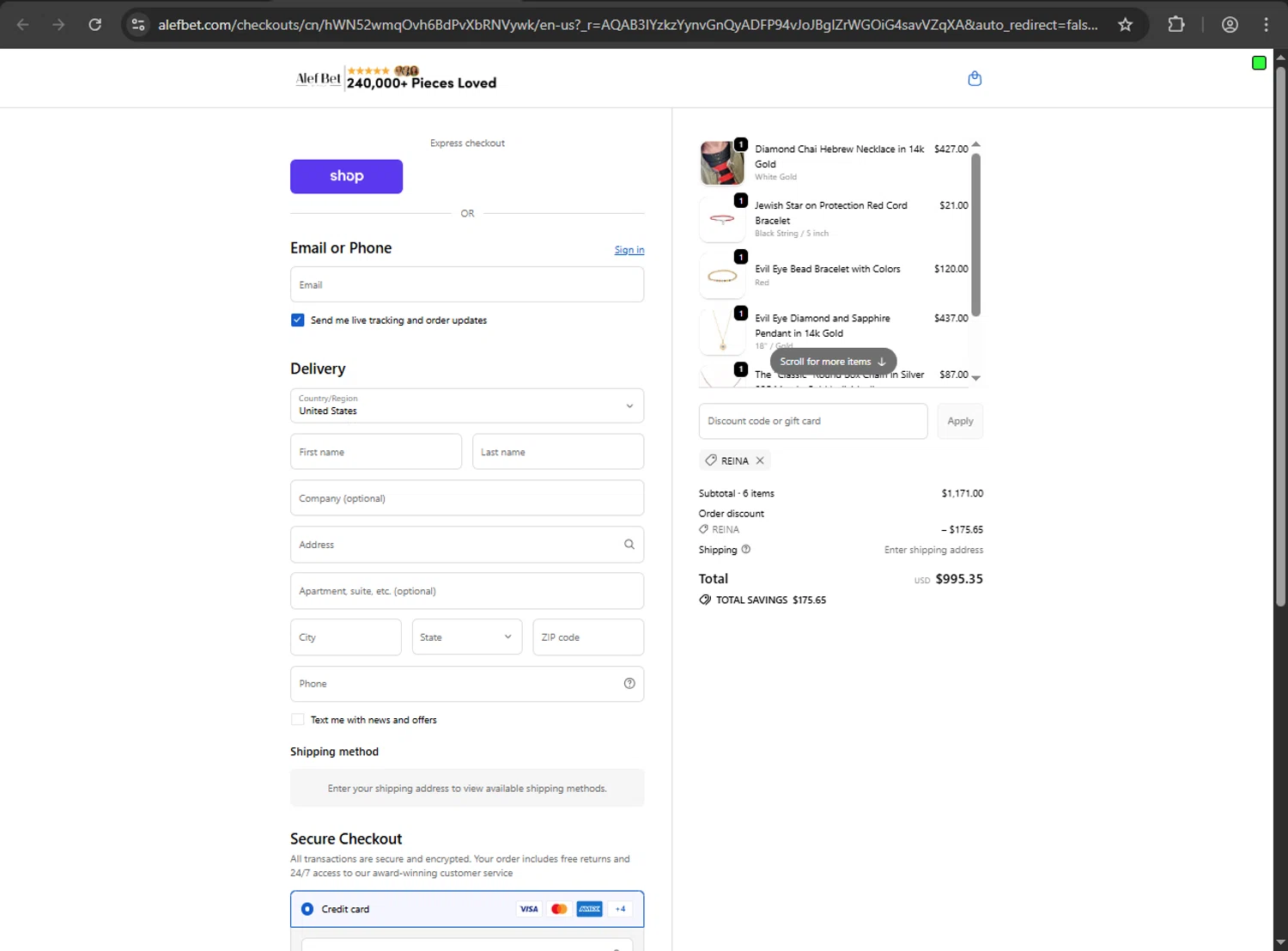
Task: Enable text me with news and offers
Action: 298,719
